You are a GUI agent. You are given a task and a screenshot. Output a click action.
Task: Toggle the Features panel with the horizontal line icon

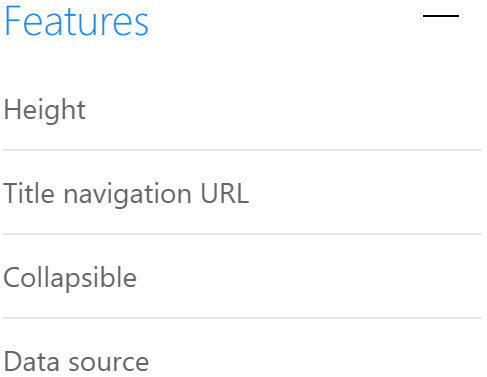tap(441, 16)
